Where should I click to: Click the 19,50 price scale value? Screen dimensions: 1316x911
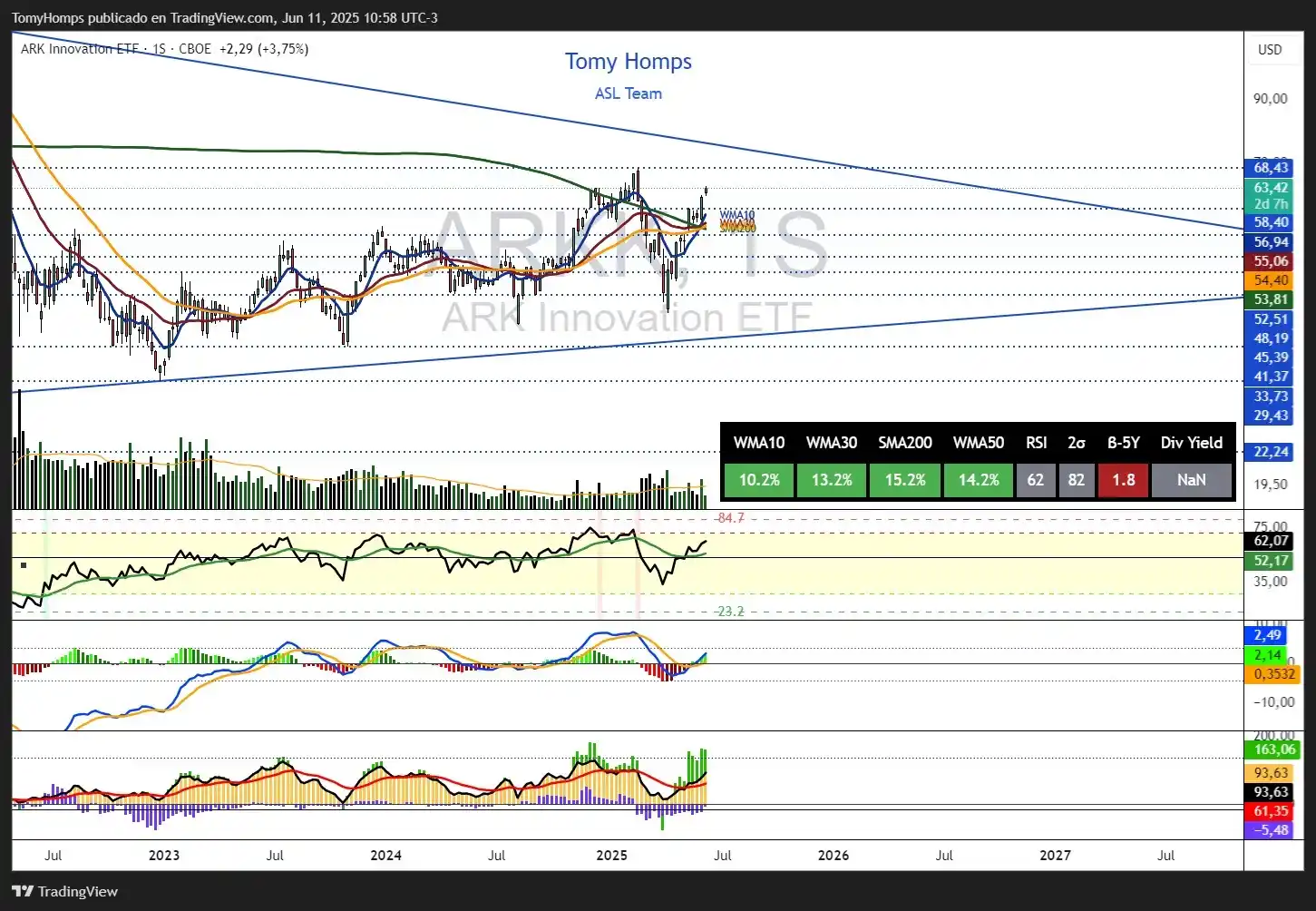coord(1270,485)
